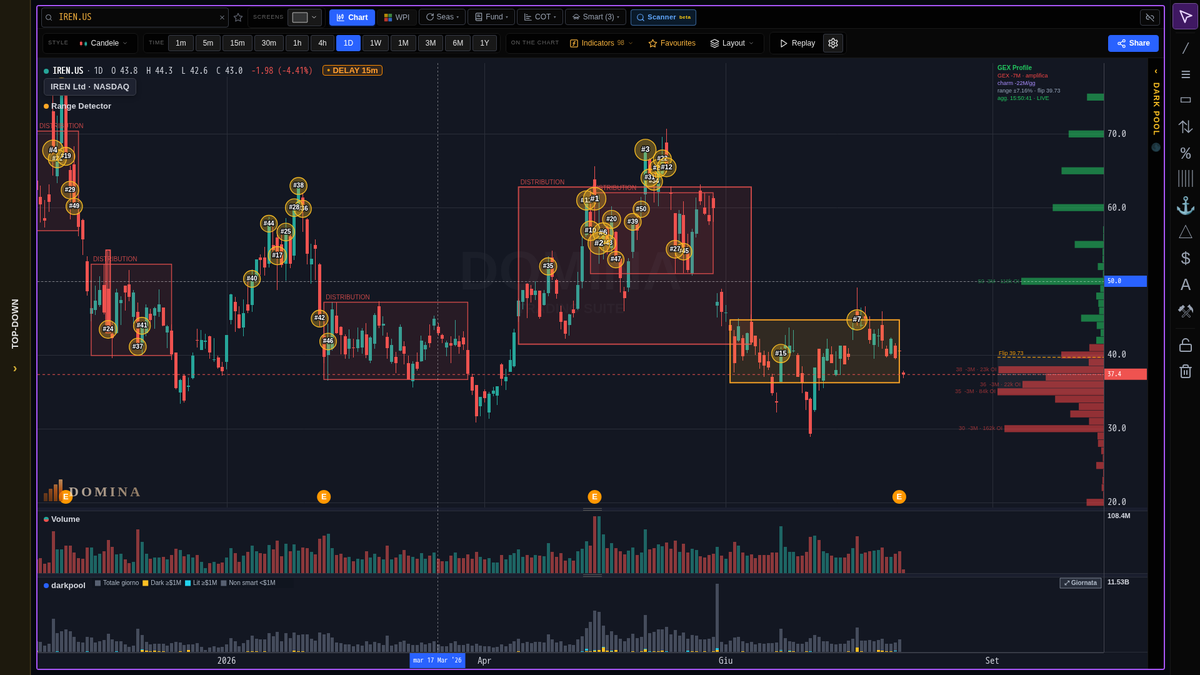Open the Indicators 98 dropdown
This screenshot has width=1200, height=675.
pyautogui.click(x=600, y=43)
